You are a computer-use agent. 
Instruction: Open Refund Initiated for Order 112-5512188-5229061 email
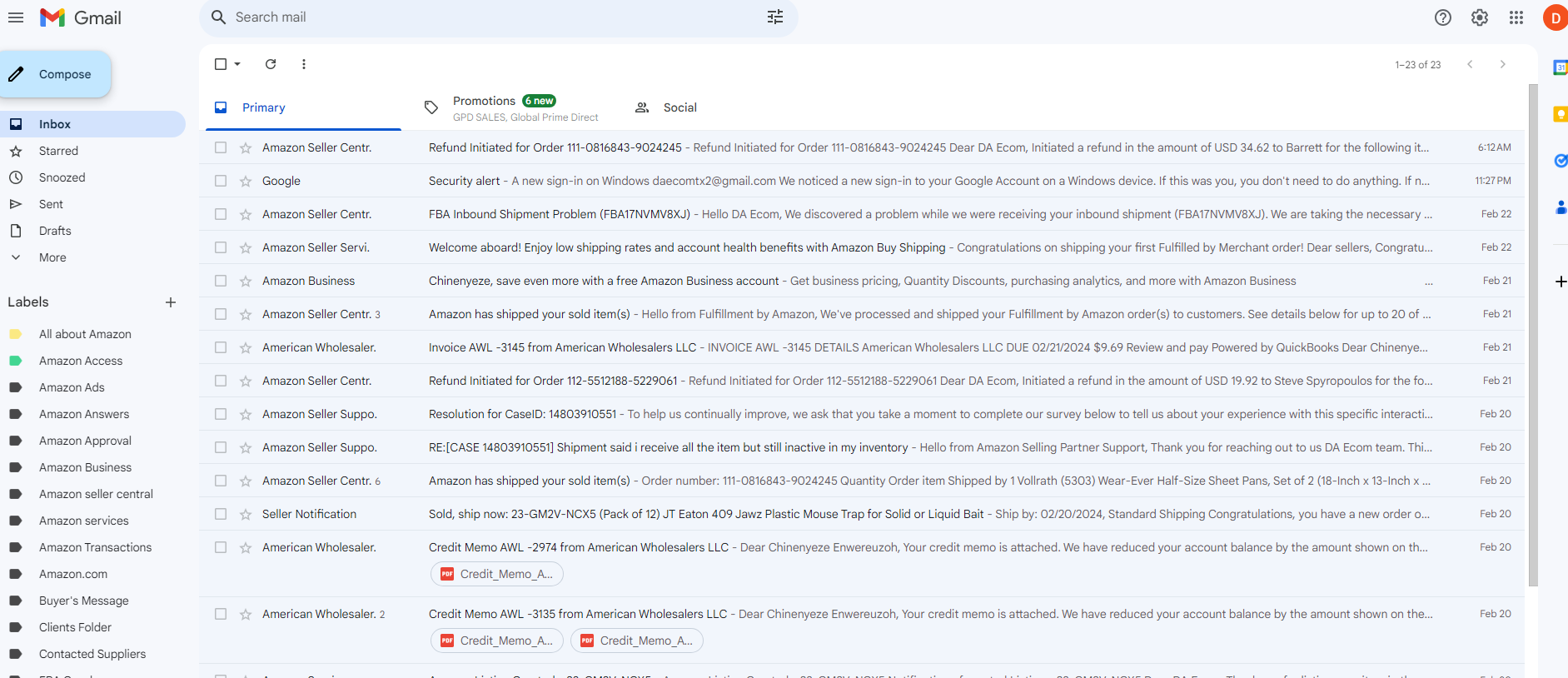point(862,381)
